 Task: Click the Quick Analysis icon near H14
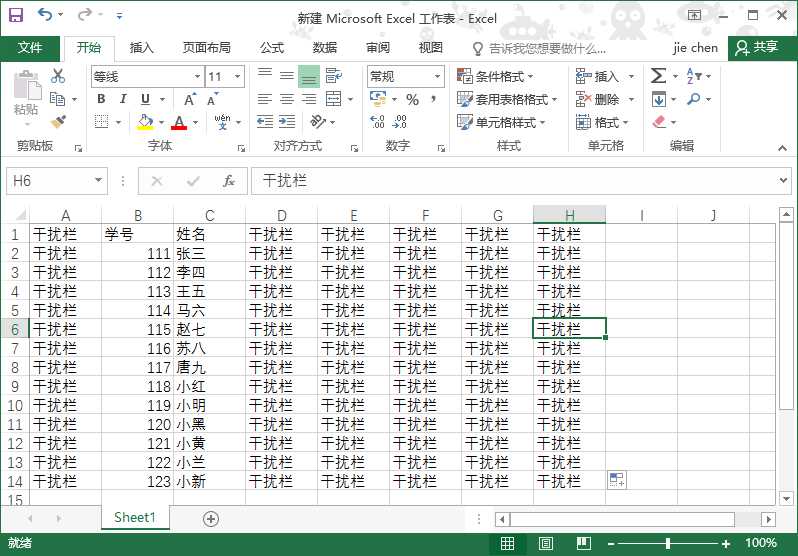(x=617, y=480)
